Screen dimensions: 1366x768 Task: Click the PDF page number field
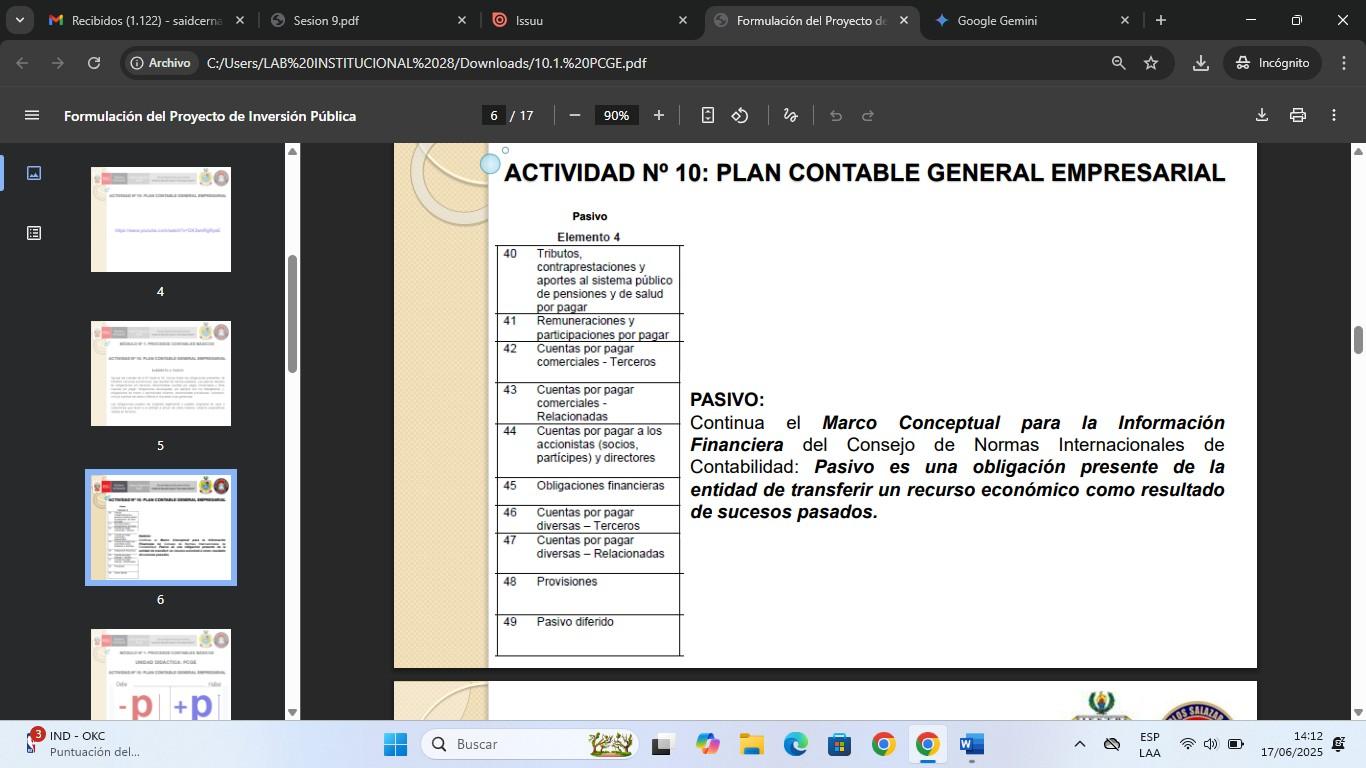click(x=493, y=116)
